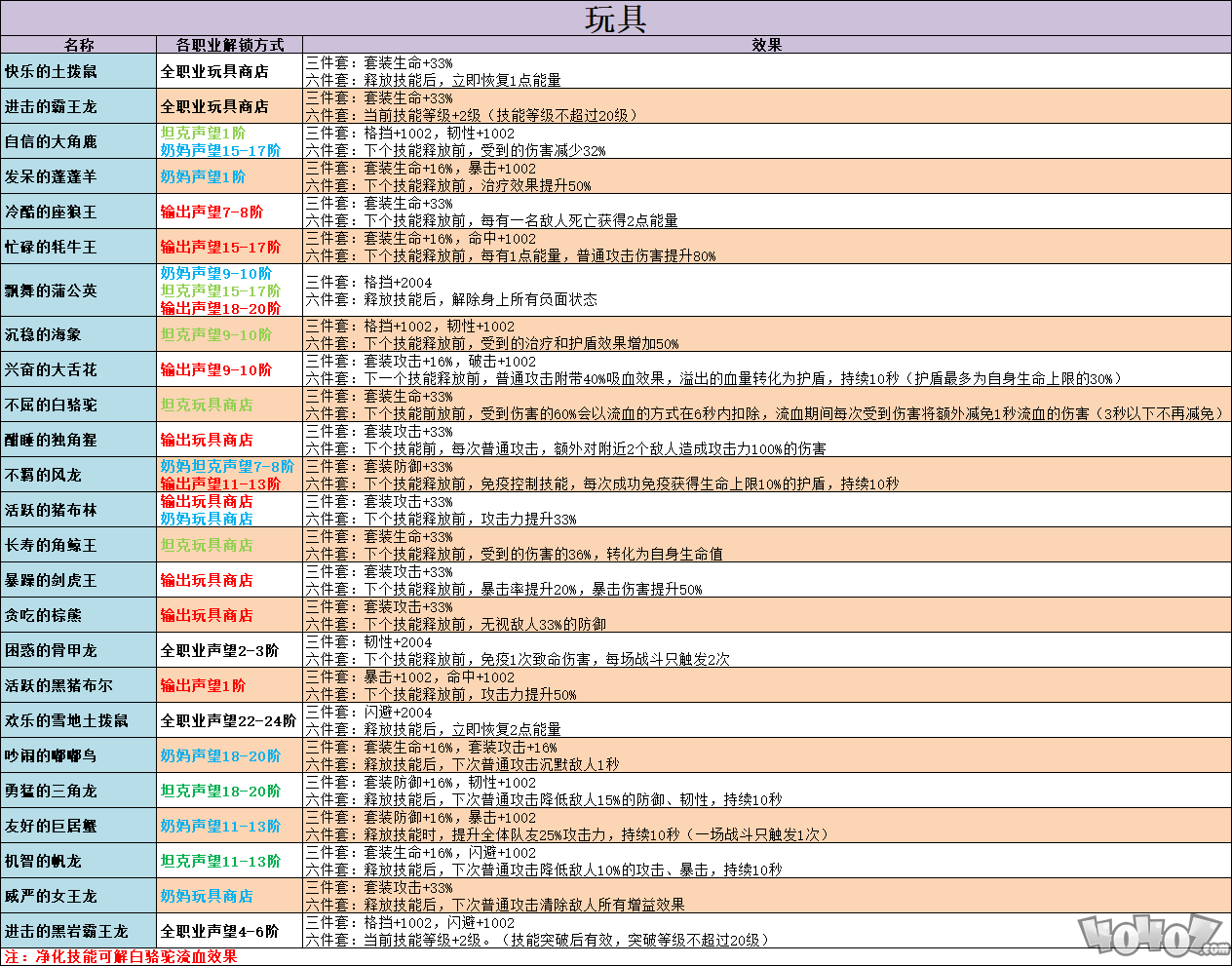Image resolution: width=1232 pixels, height=966 pixels.
Task: Click the 4o4oz.com watermark logo
Action: click(1152, 936)
